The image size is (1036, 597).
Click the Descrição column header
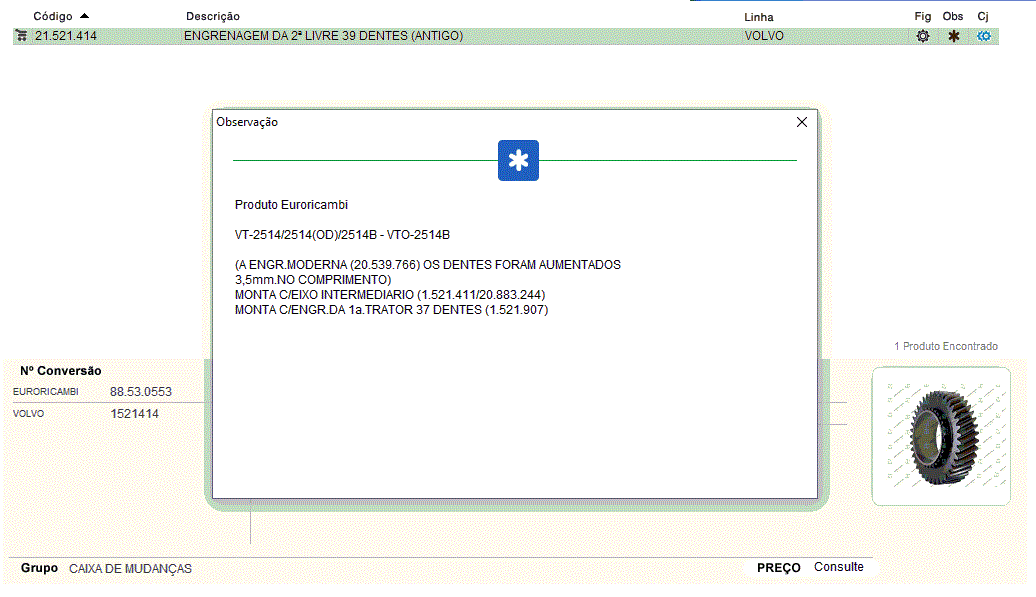click(213, 17)
